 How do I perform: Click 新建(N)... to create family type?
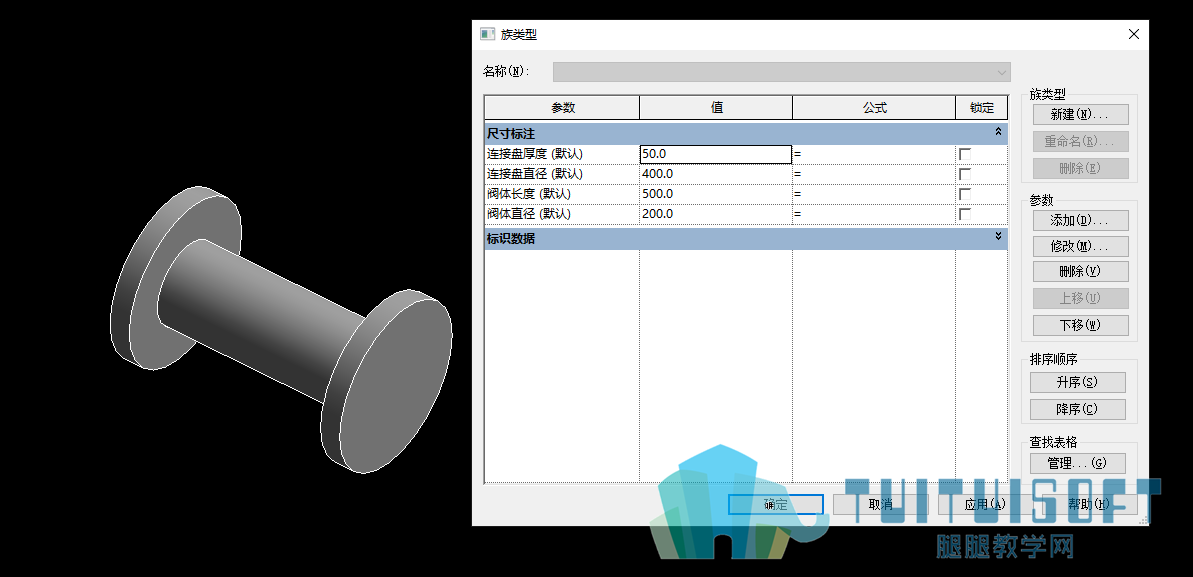[x=1080, y=115]
